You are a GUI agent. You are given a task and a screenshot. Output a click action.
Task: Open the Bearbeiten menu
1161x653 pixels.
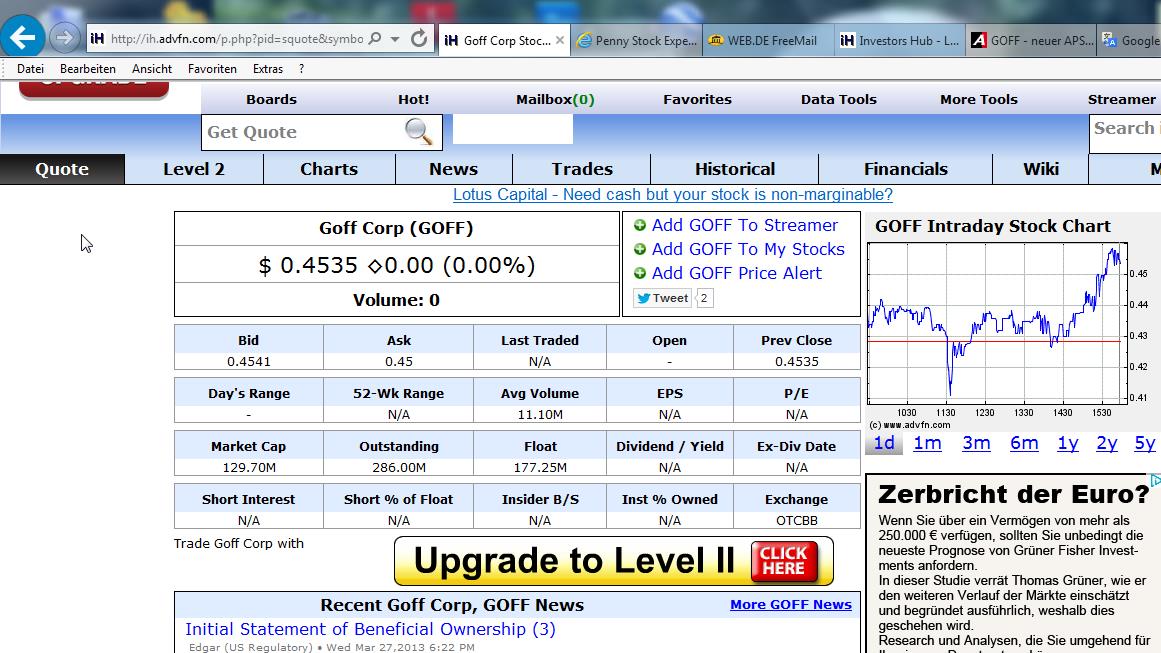click(87, 69)
